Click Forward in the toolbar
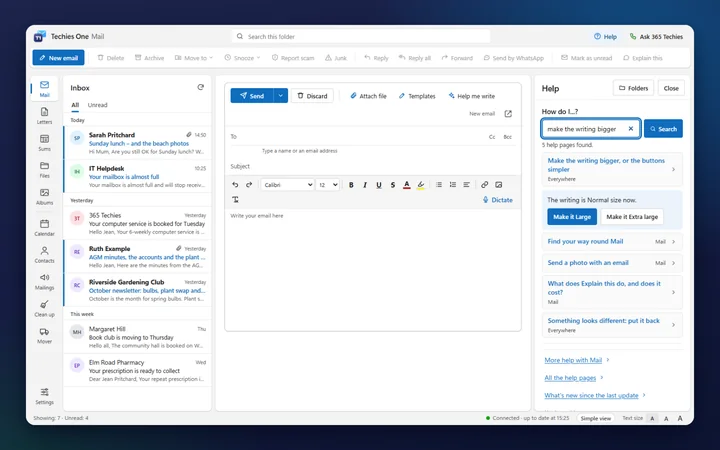 click(457, 58)
